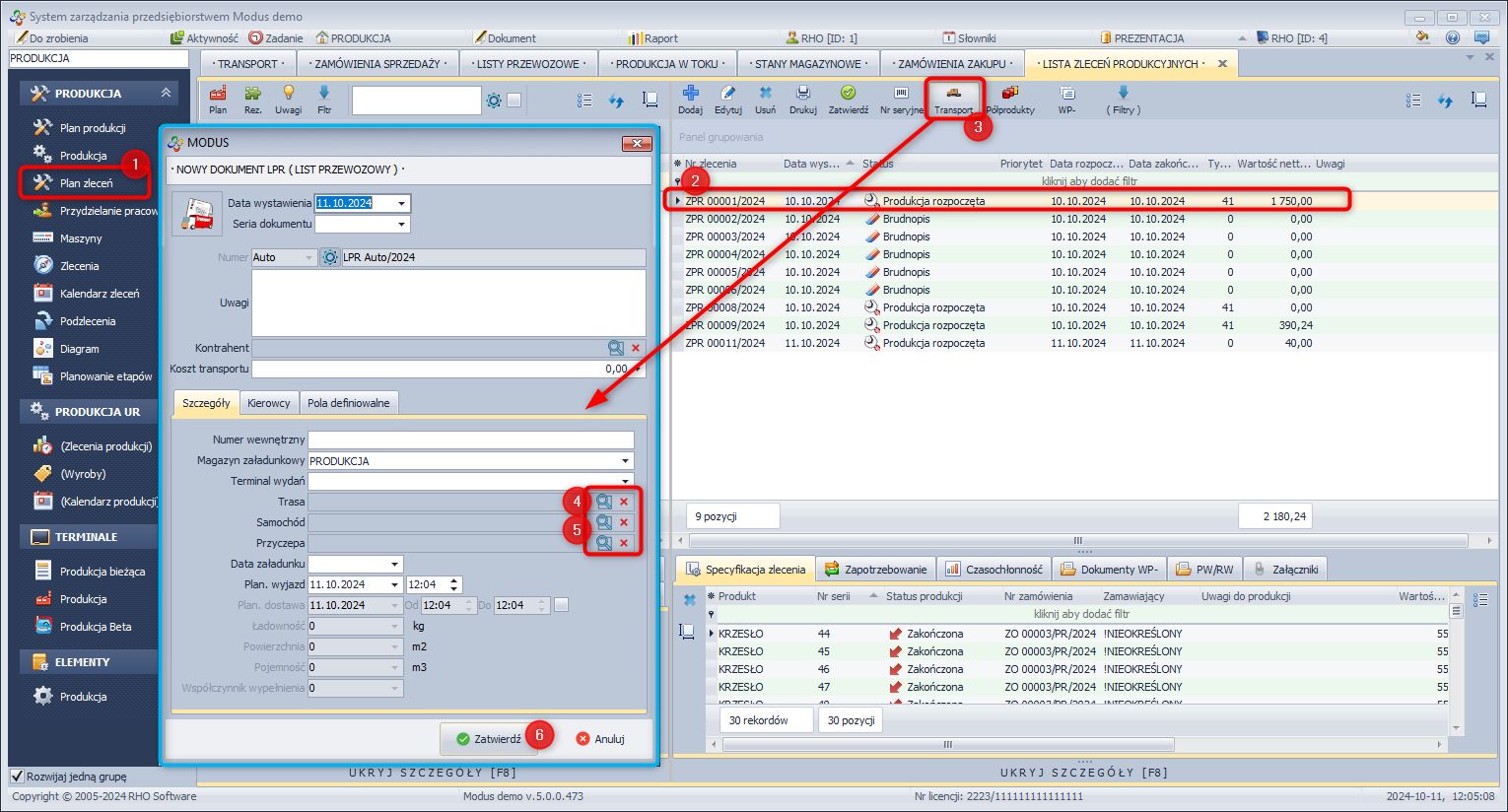Click the Transport toolbar icon
Screen dimensions: 1508x812
tap(953, 94)
